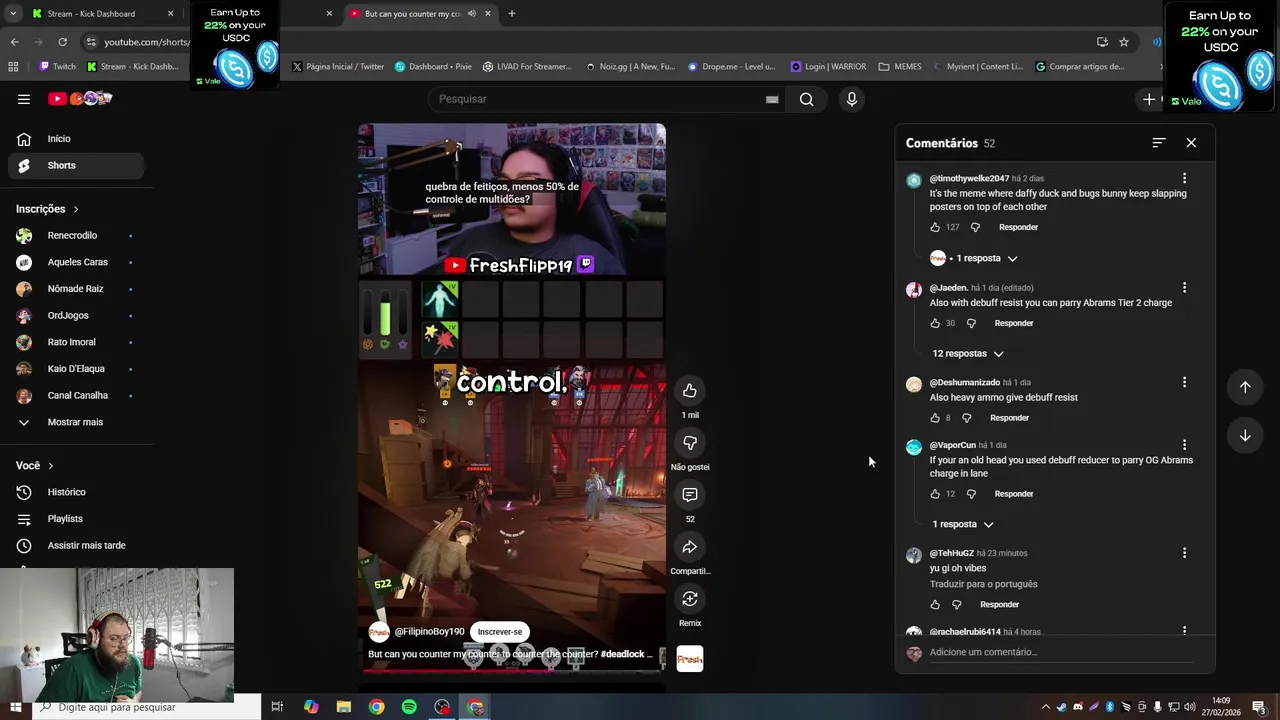Screen dimensions: 1280x720
Task: Click Inscrever-se subscribe button
Action: click(500, 632)
